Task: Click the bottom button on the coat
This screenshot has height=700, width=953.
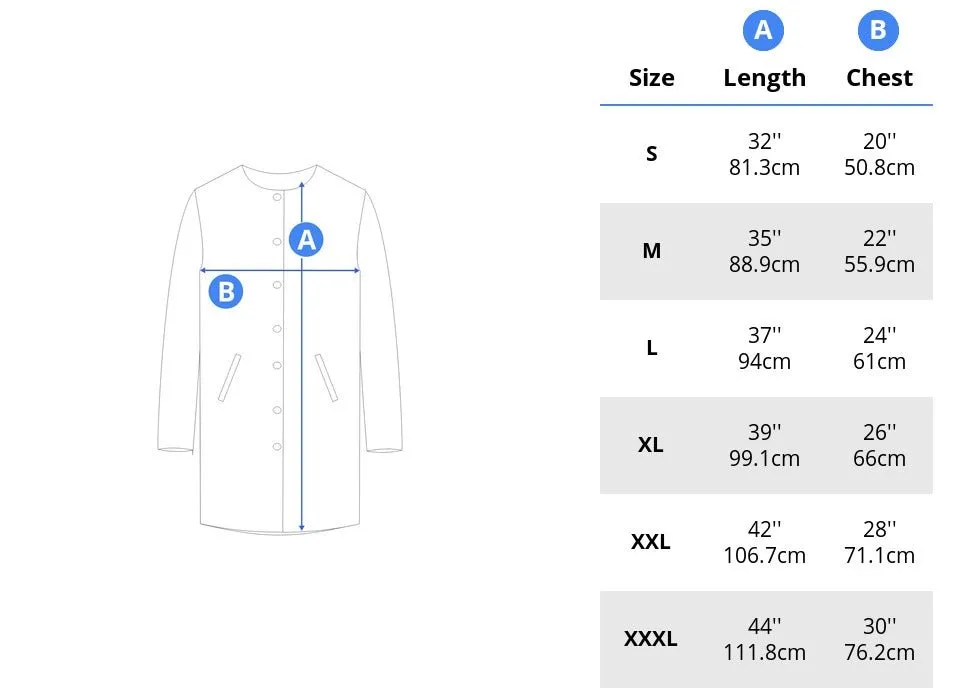Action: click(x=277, y=447)
